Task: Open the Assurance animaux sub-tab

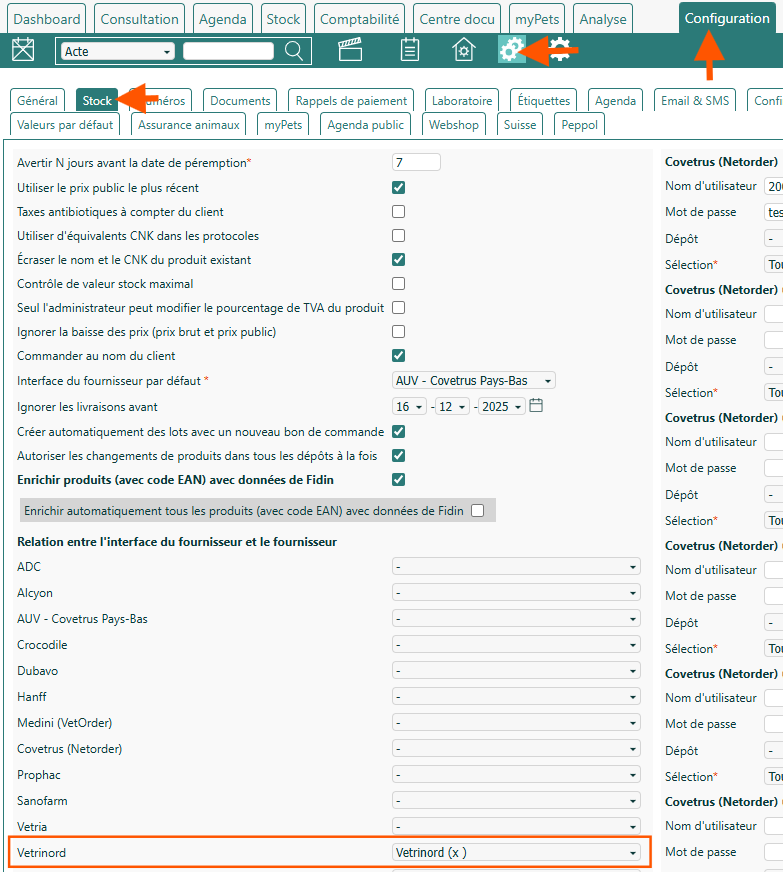Action: coord(189,125)
